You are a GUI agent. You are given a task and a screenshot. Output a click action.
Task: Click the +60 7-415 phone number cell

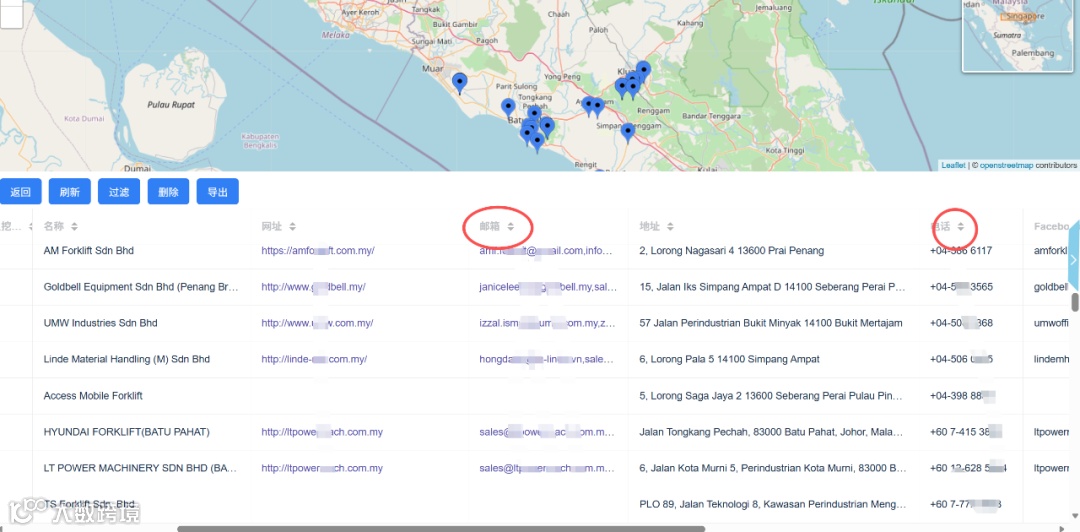966,432
